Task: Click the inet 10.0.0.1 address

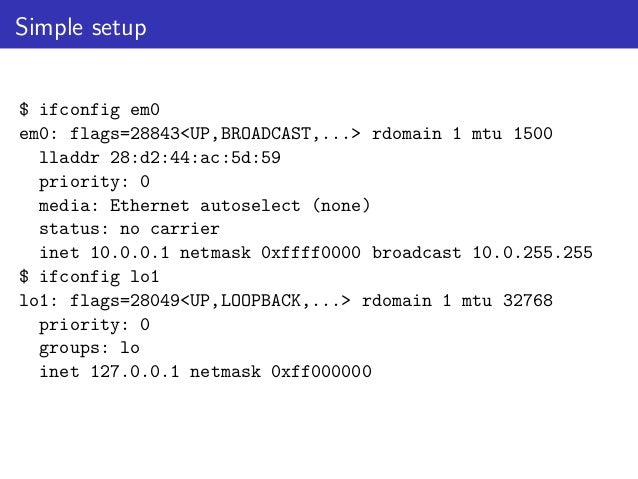Action: pos(104,253)
